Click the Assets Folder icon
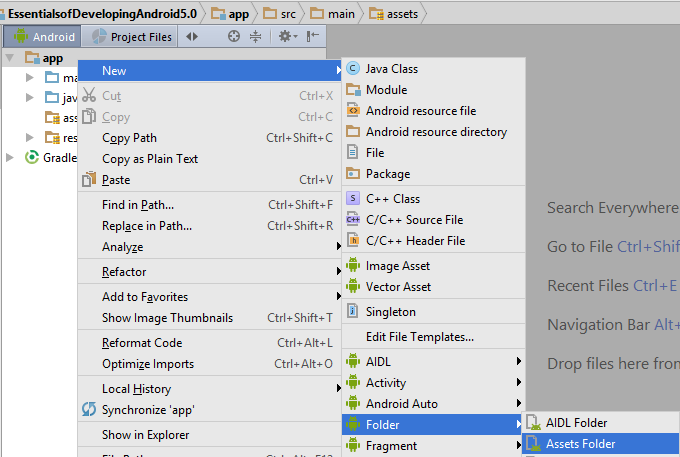The height and width of the screenshot is (457, 680). click(x=533, y=444)
